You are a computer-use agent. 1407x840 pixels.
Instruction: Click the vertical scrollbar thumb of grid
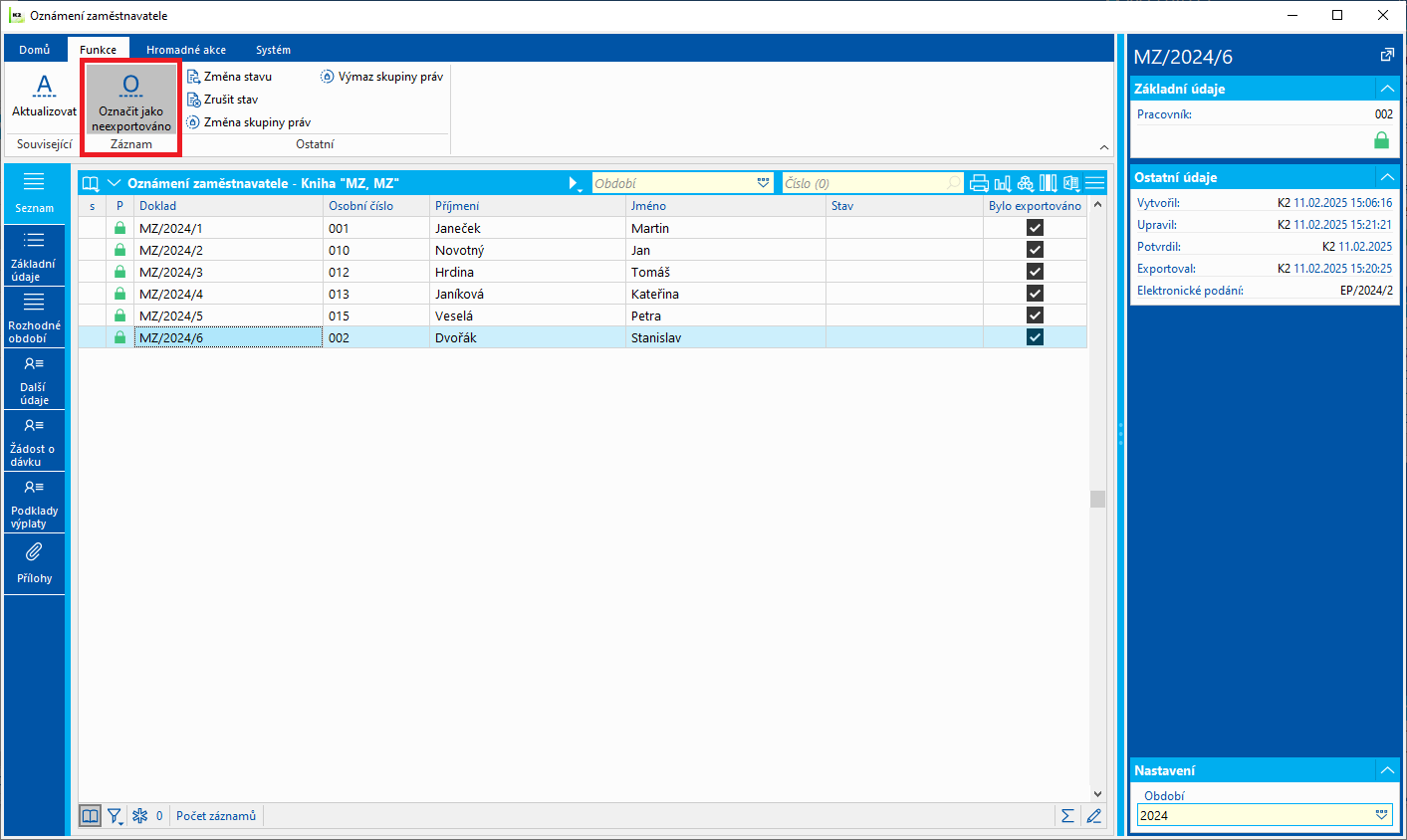pos(1097,499)
